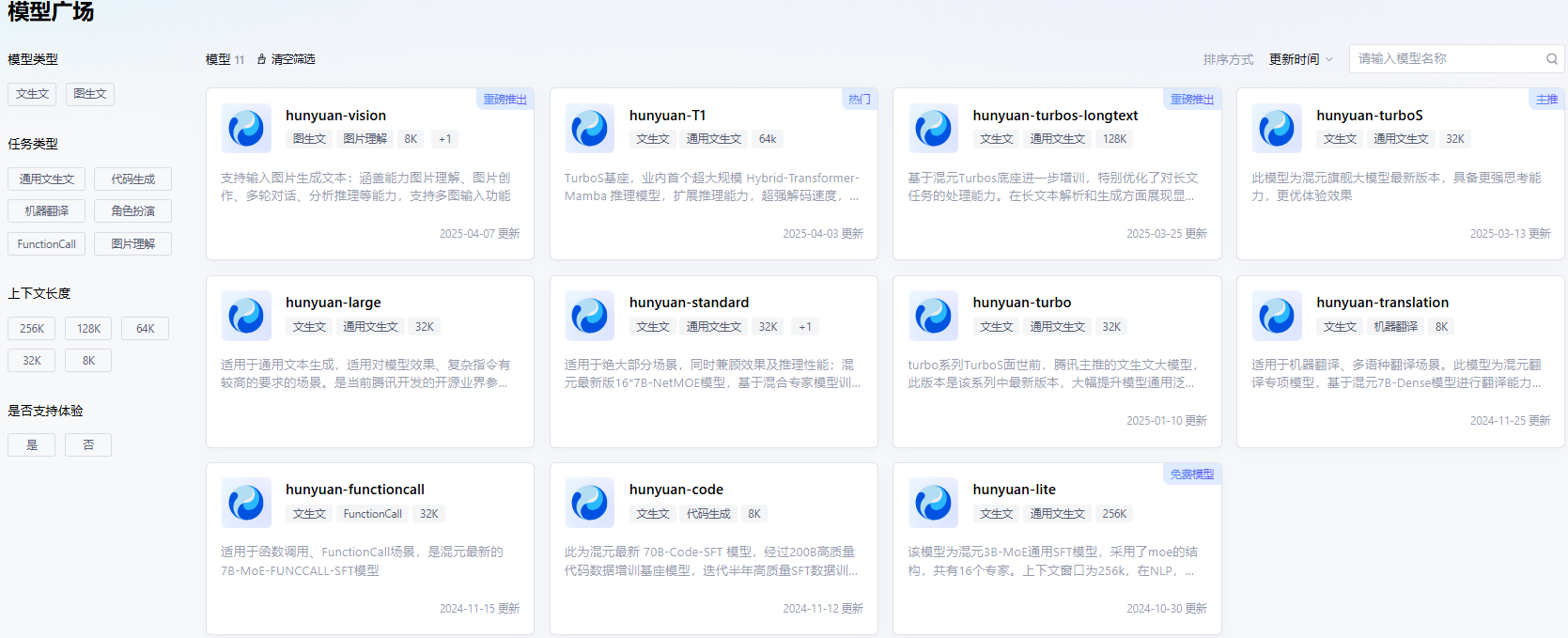This screenshot has width=1568, height=638.
Task: Click the hunyuan-translation logo icon
Action: click(1277, 316)
